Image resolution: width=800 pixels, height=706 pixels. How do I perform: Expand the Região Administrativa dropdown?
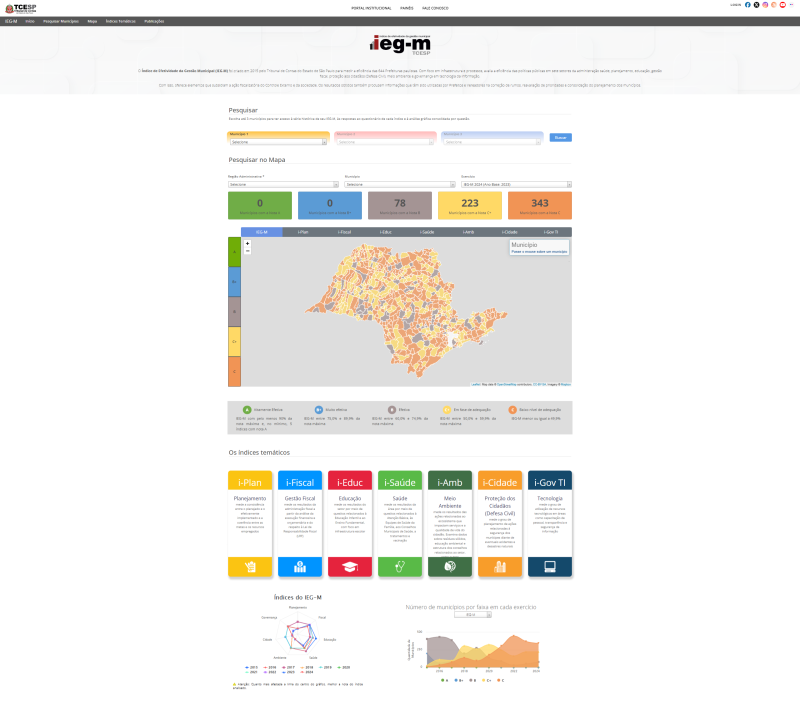[x=283, y=184]
